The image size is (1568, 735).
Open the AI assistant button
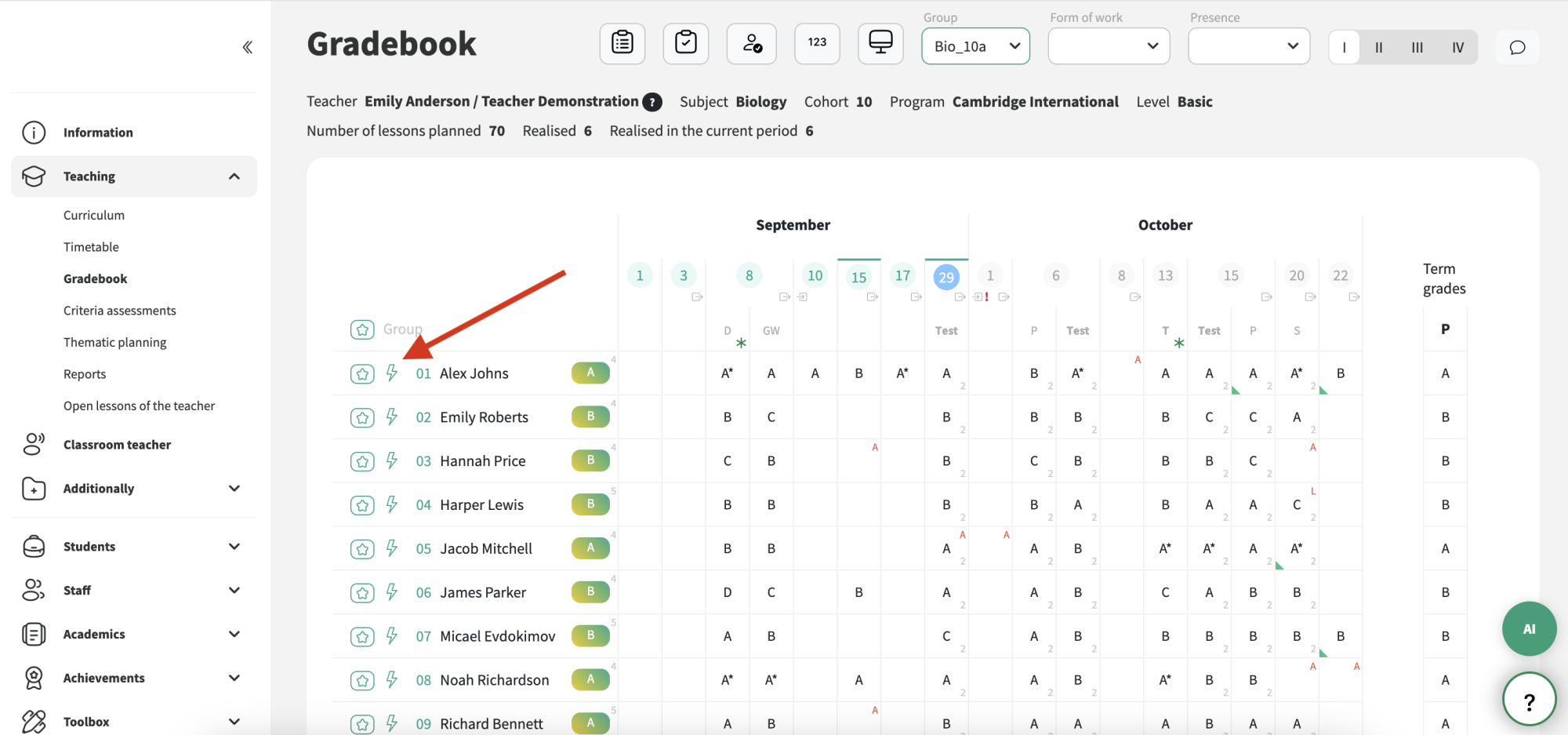pos(1529,629)
